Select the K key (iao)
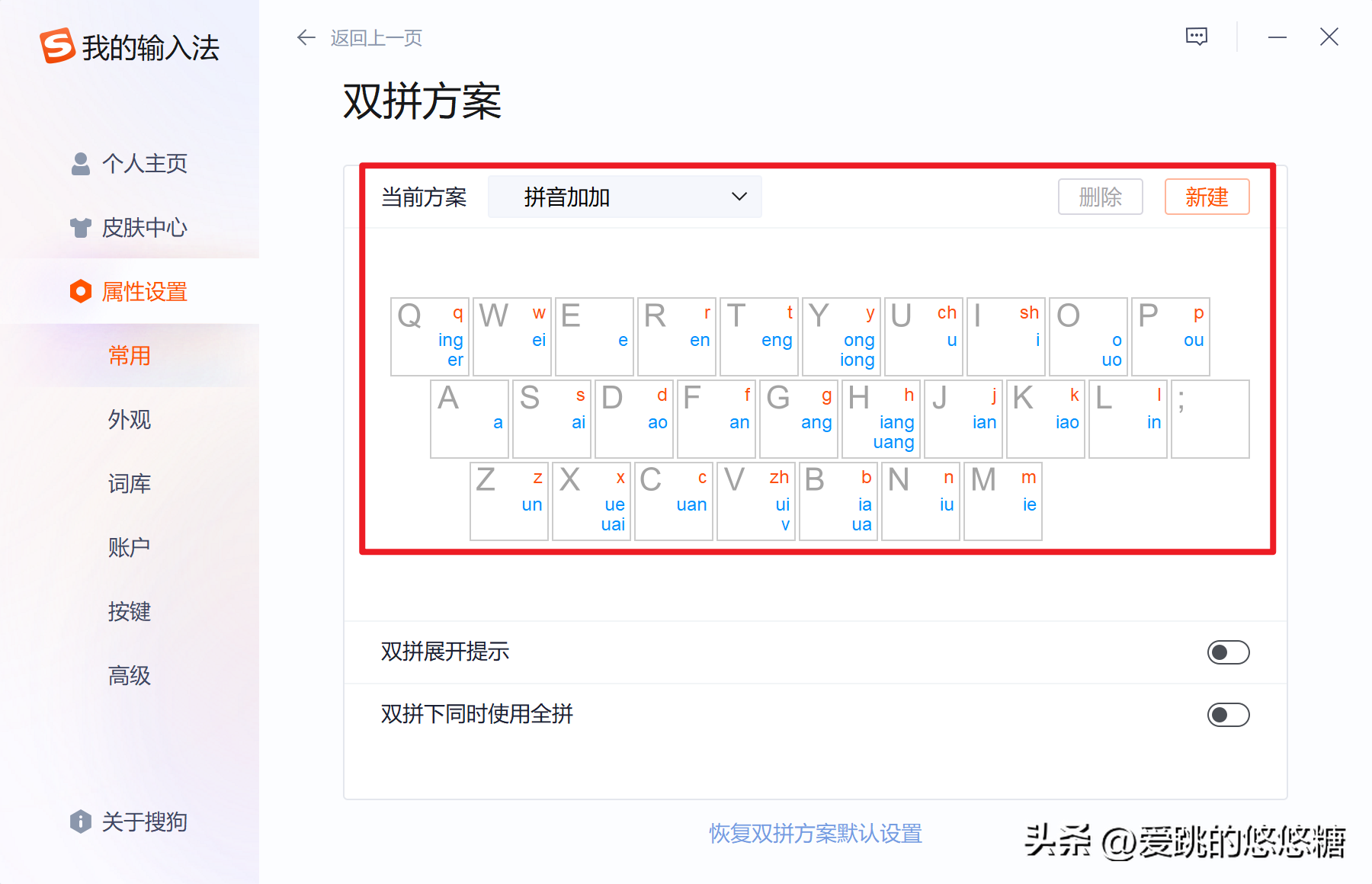 1046,419
